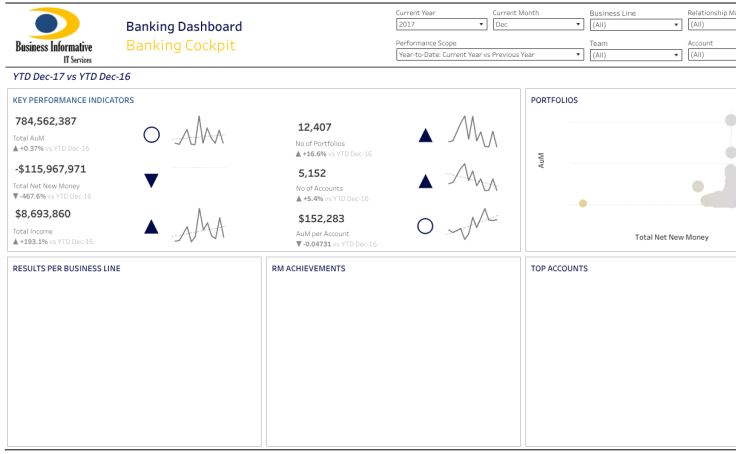
Task: Open the Account filter dropdown
Action: (x=711, y=55)
